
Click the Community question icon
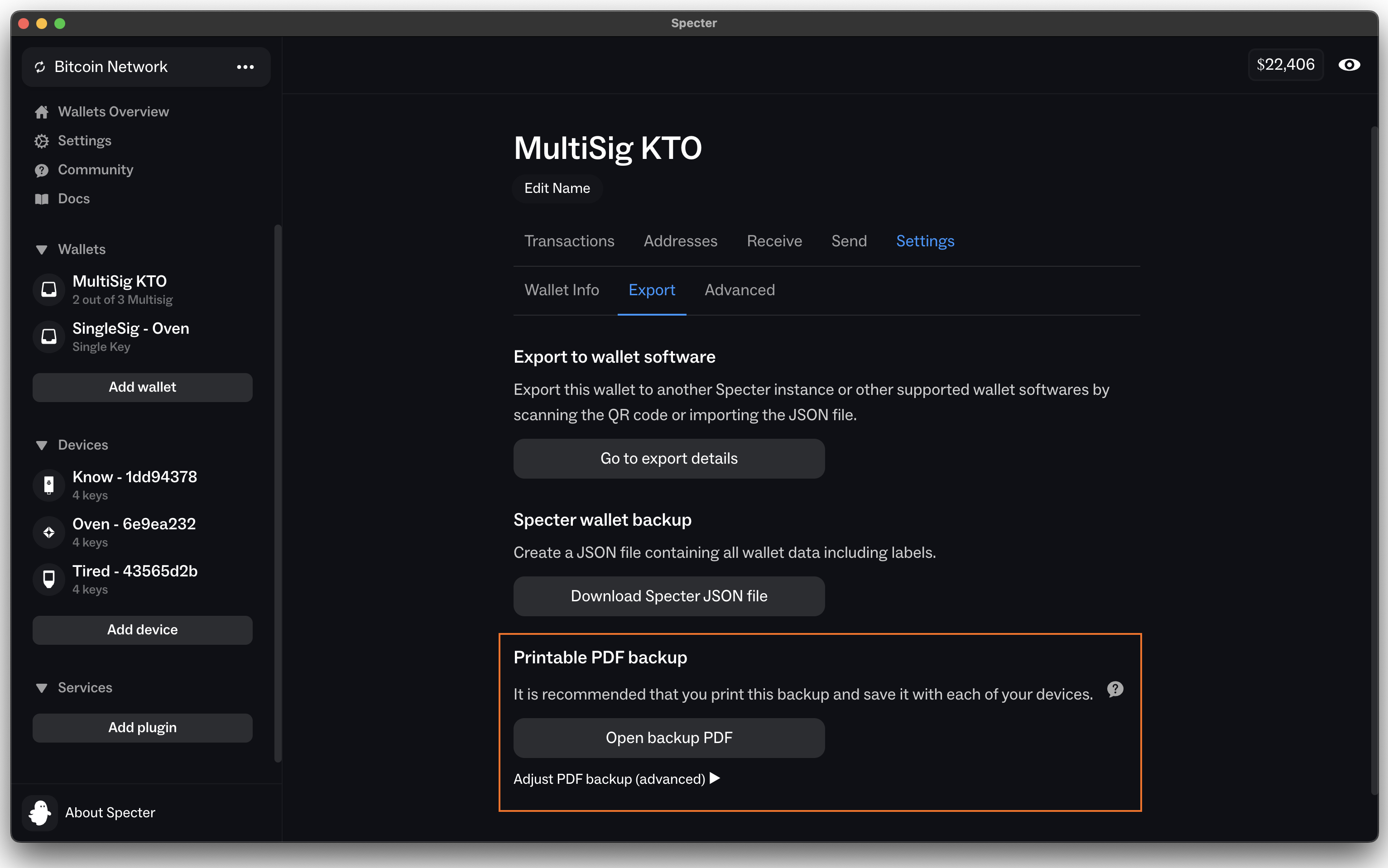coord(41,170)
